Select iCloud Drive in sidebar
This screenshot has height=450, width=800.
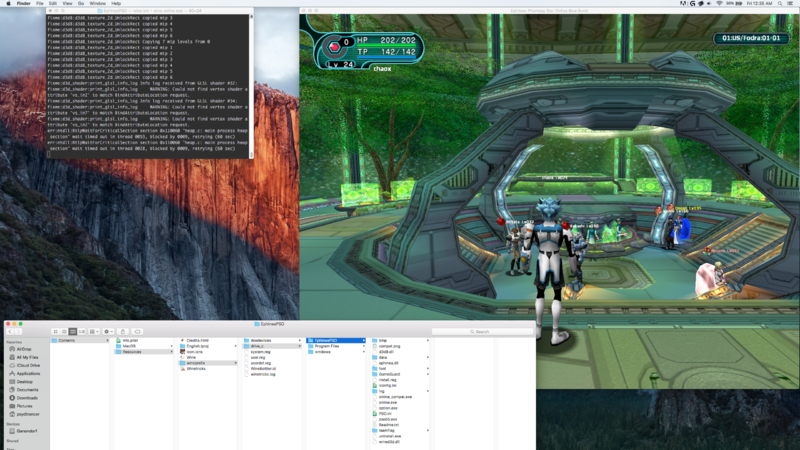coord(28,365)
